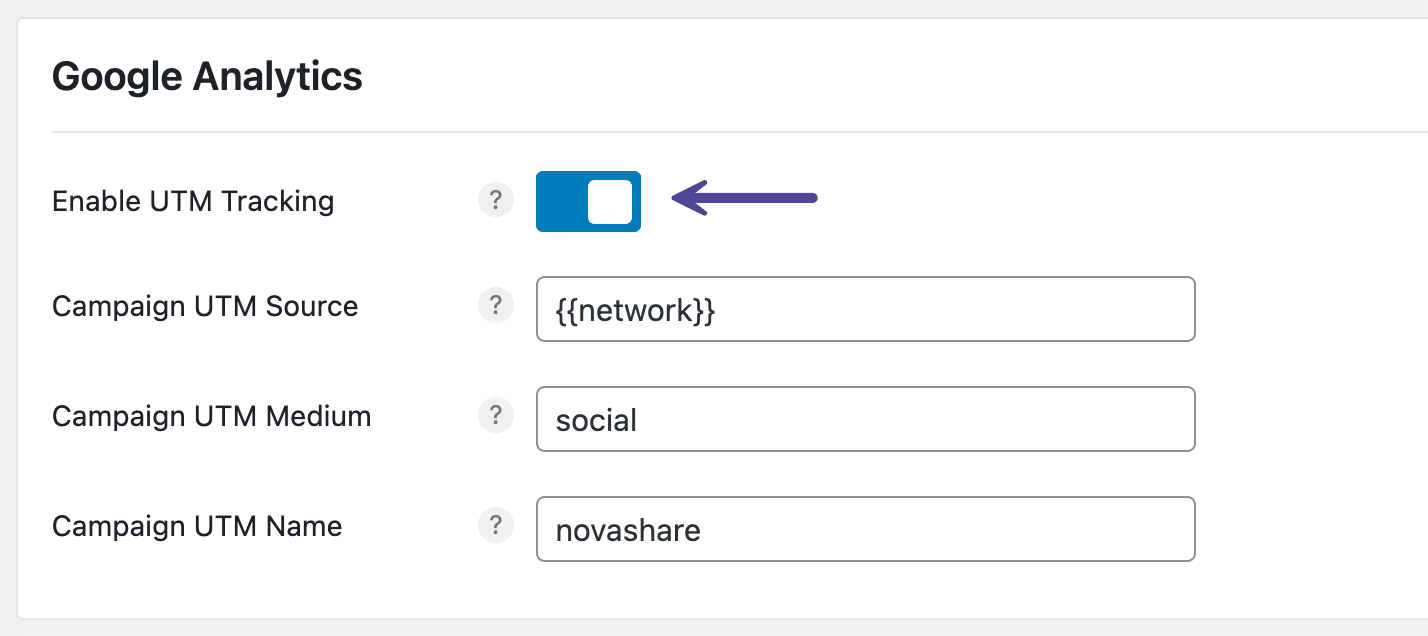This screenshot has height=636, width=1428.
Task: Show help for Campaign UTM Source
Action: [x=496, y=306]
